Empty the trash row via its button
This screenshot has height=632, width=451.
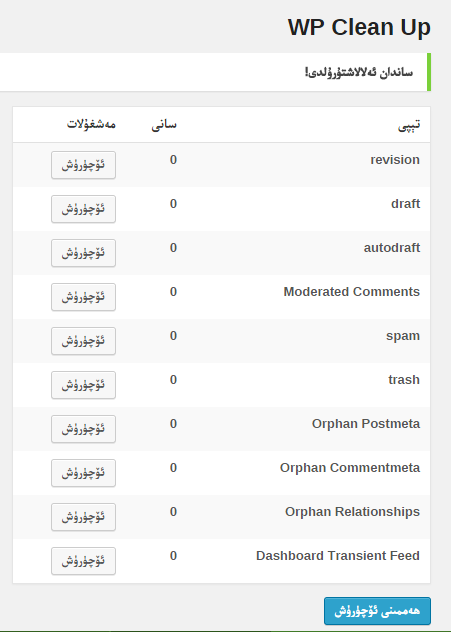83,385
